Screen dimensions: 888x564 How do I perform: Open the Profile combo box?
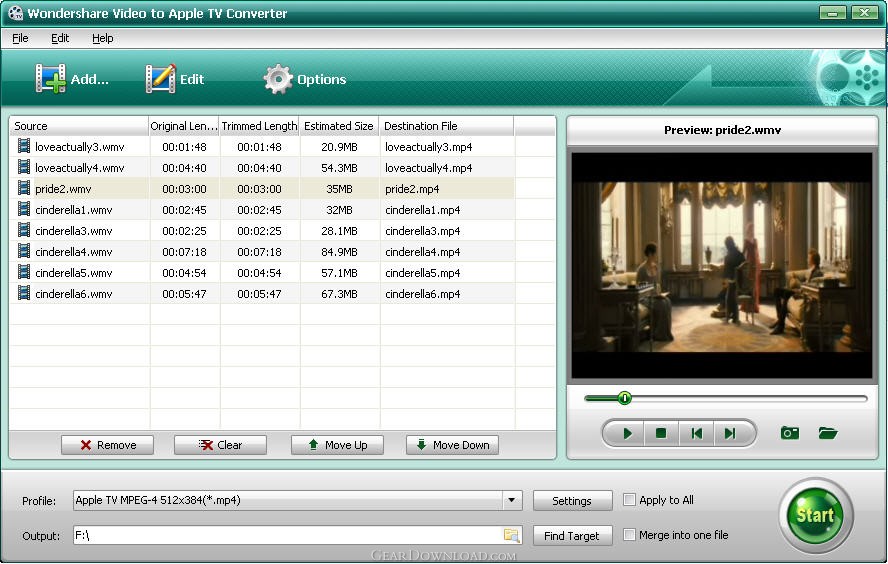[297, 500]
